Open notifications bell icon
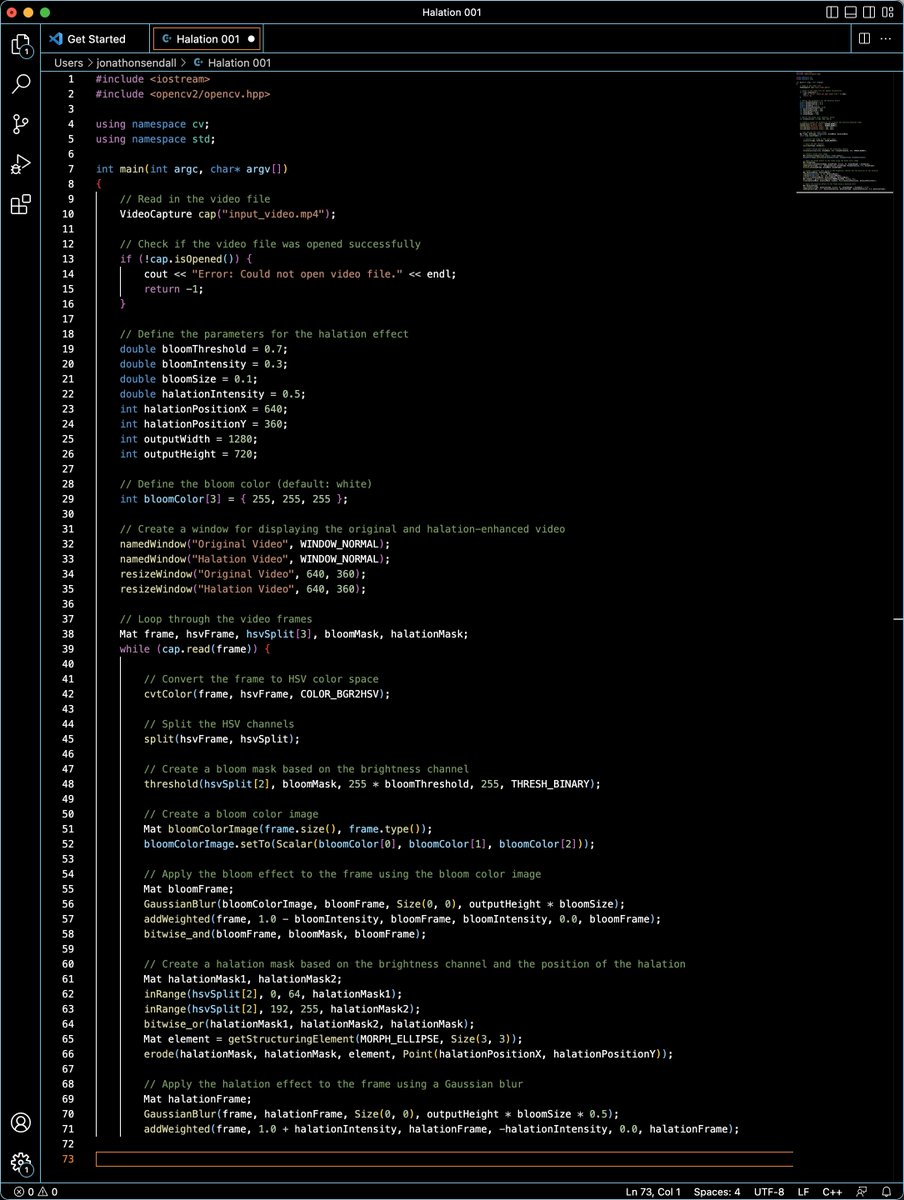Screen dimensions: 904x1200 (x=886, y=1191)
